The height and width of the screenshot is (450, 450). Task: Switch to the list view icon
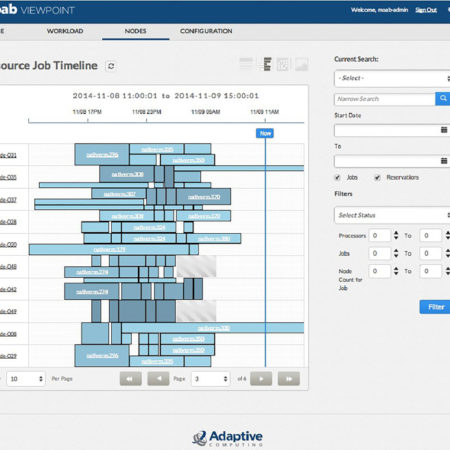(x=246, y=64)
